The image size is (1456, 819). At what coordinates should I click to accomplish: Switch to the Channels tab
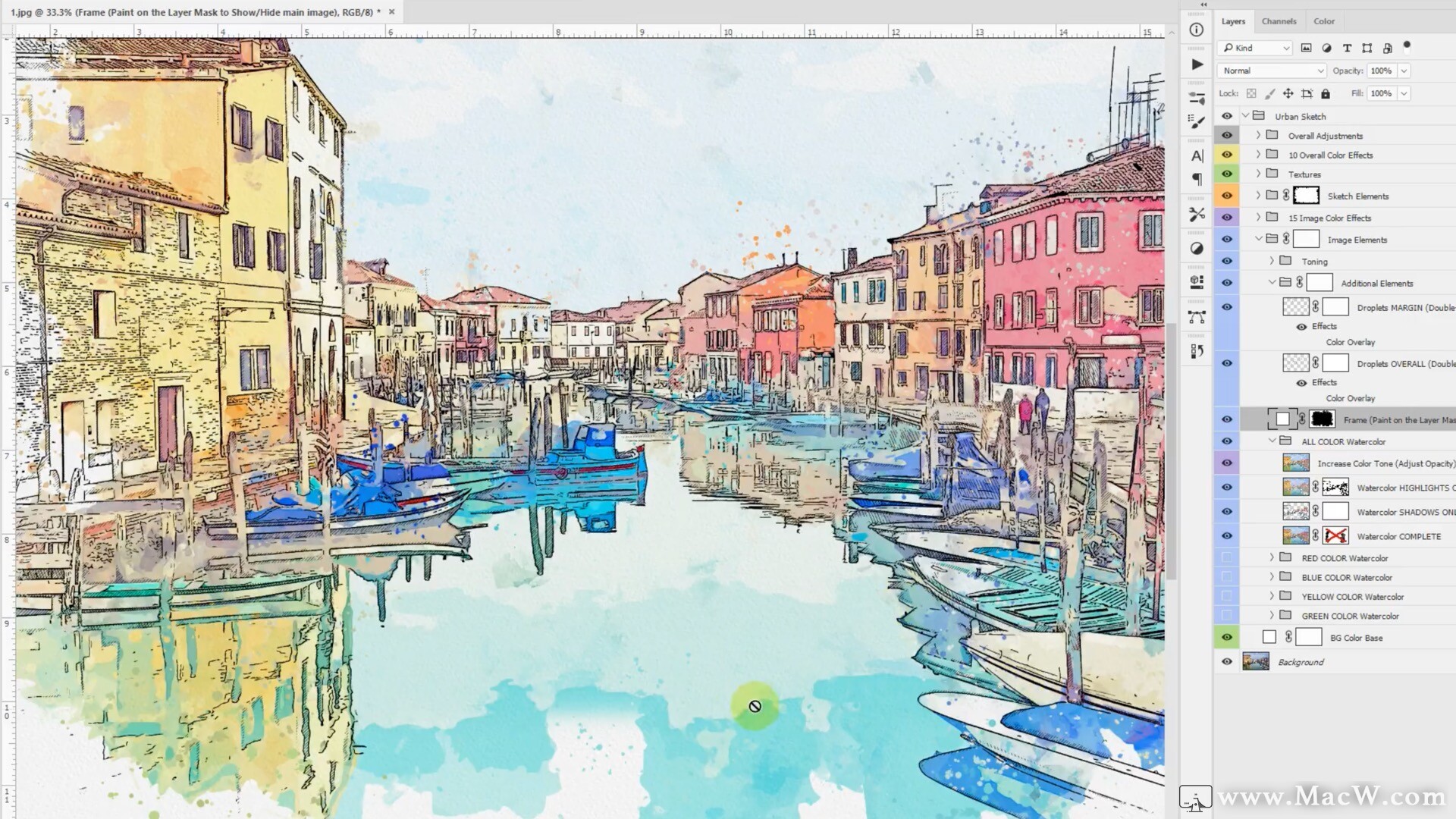(x=1279, y=21)
